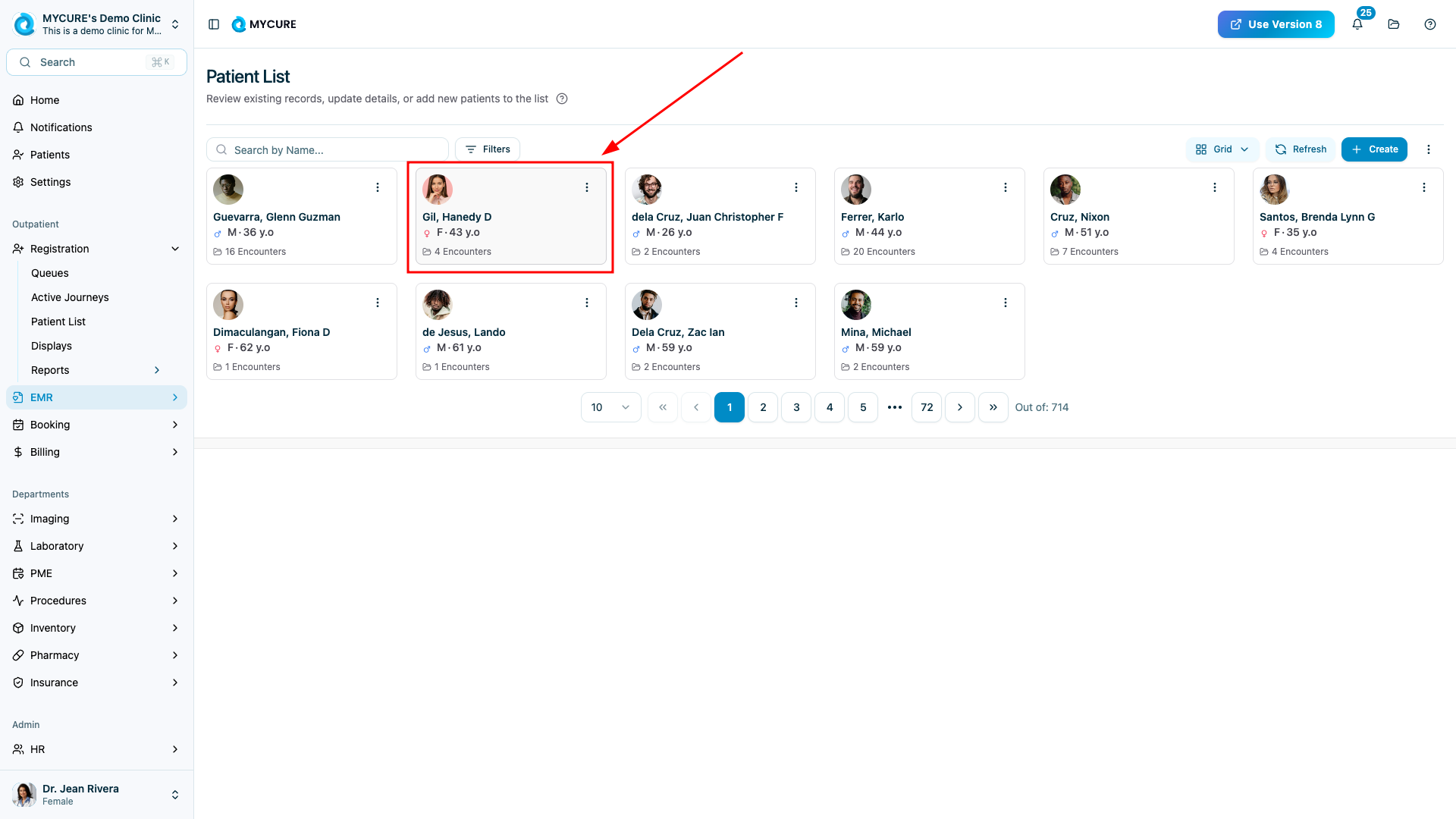Image resolution: width=1456 pixels, height=819 pixels.
Task: Open three-dot menu on Gil, Hanedy card
Action: [587, 187]
